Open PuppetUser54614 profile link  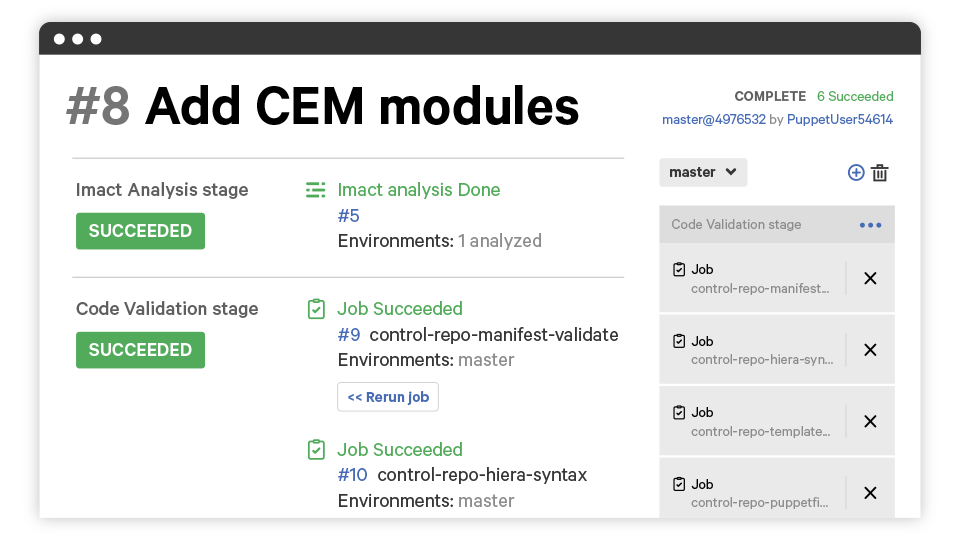click(x=839, y=119)
